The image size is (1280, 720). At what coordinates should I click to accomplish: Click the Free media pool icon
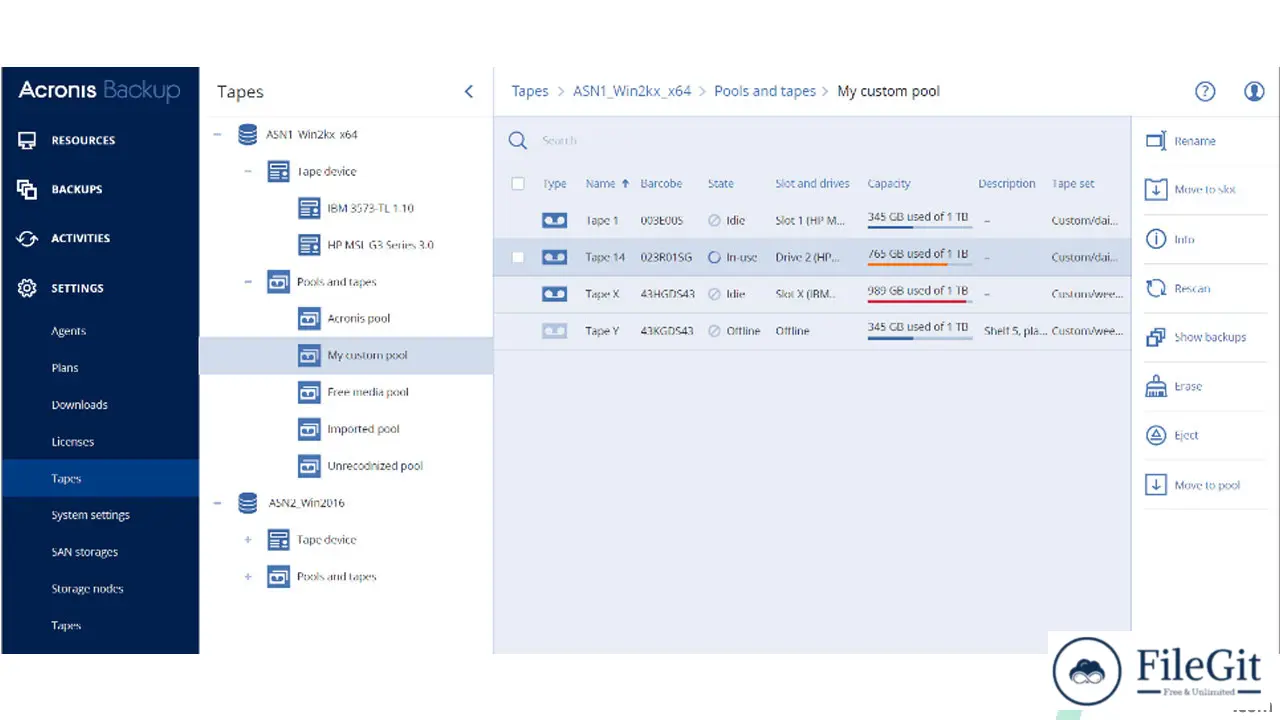pos(309,392)
